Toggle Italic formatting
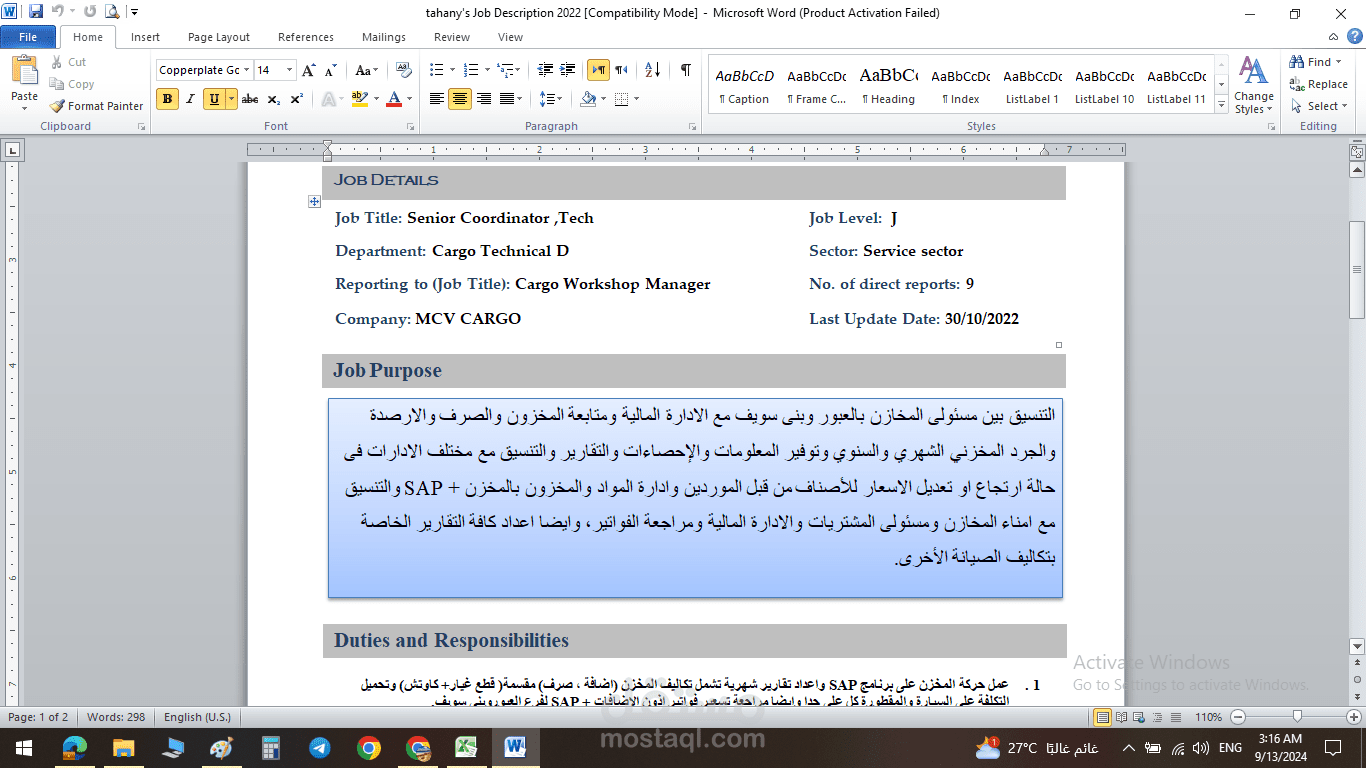This screenshot has height=768, width=1366. tap(190, 99)
